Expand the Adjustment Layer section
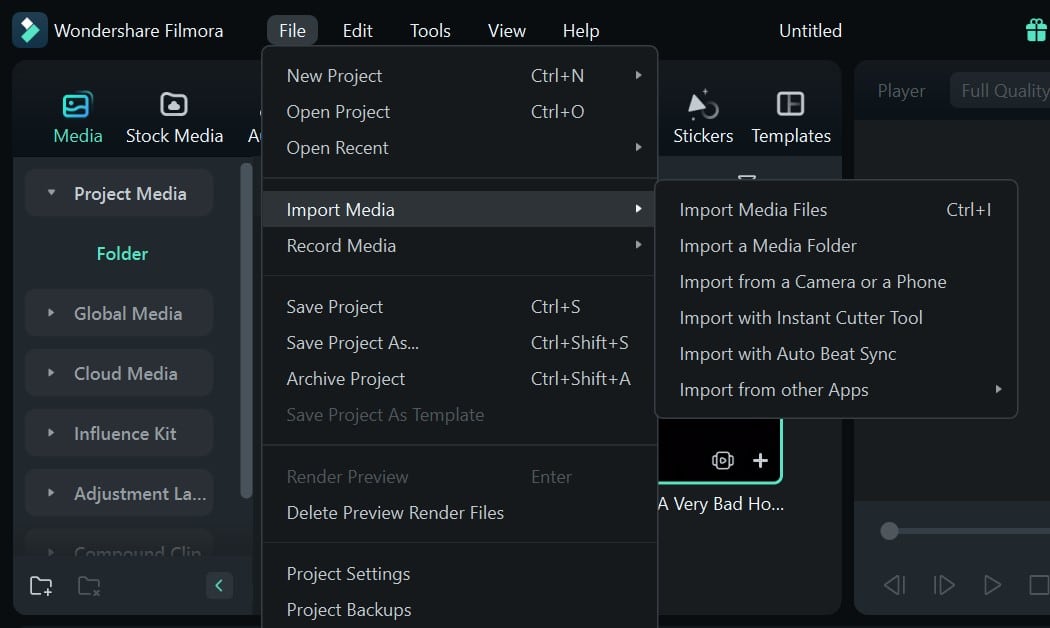 click(51, 493)
